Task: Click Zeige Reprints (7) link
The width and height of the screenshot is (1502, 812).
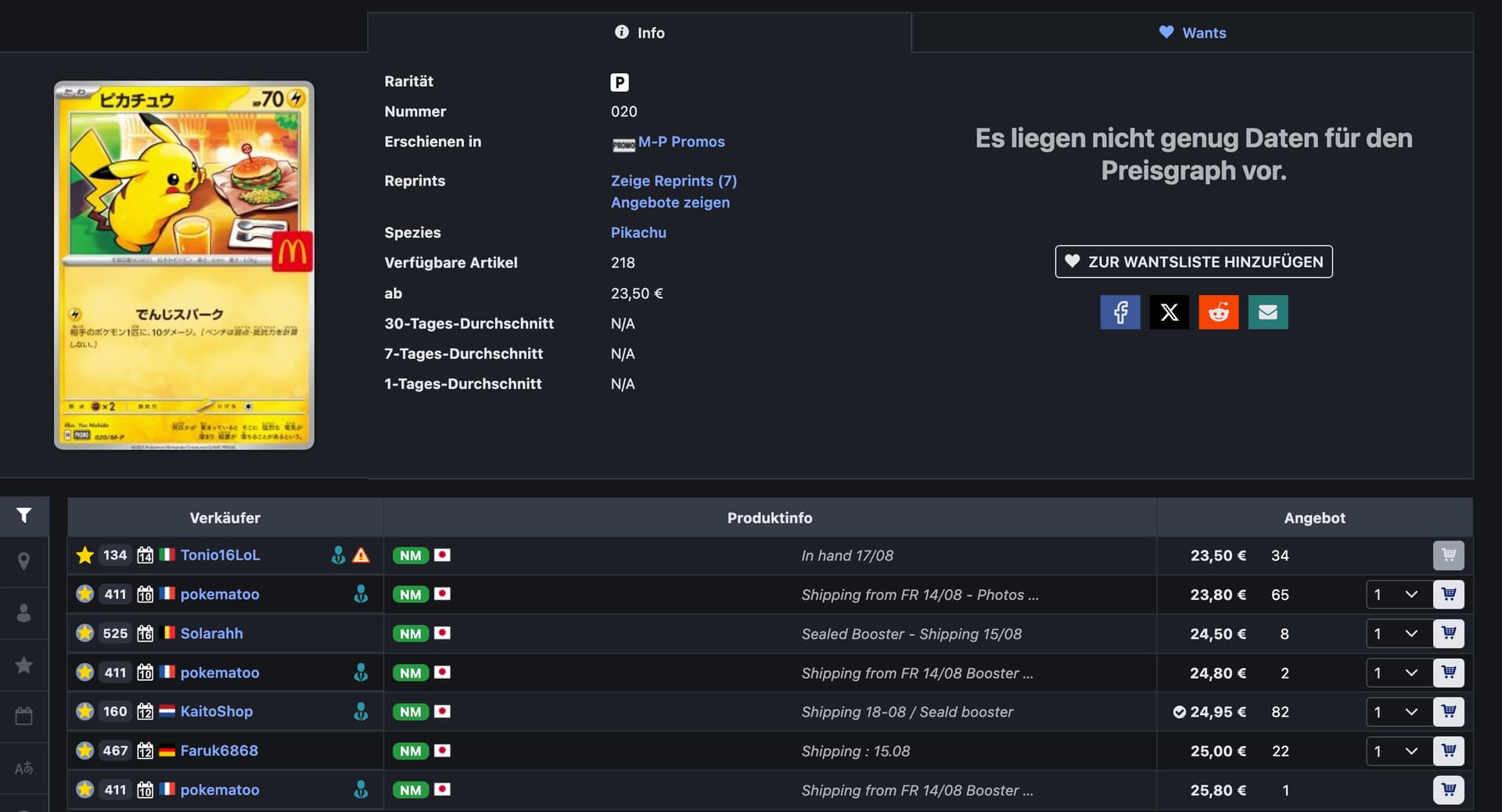Action: pyautogui.click(x=674, y=181)
